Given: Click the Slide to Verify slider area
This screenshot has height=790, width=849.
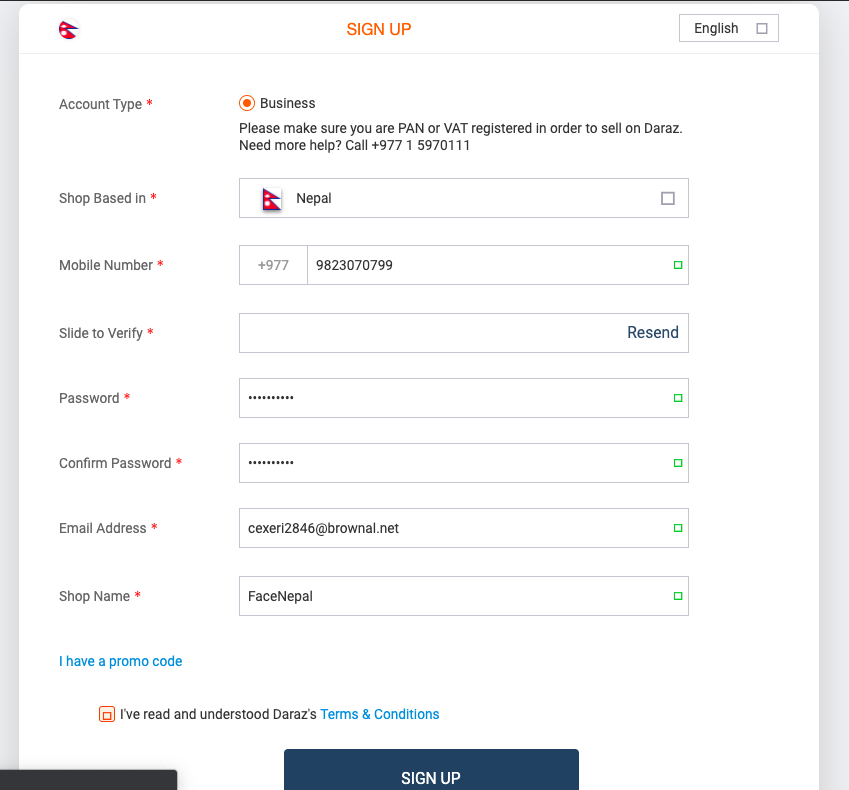Looking at the screenshot, I should pyautogui.click(x=463, y=333).
